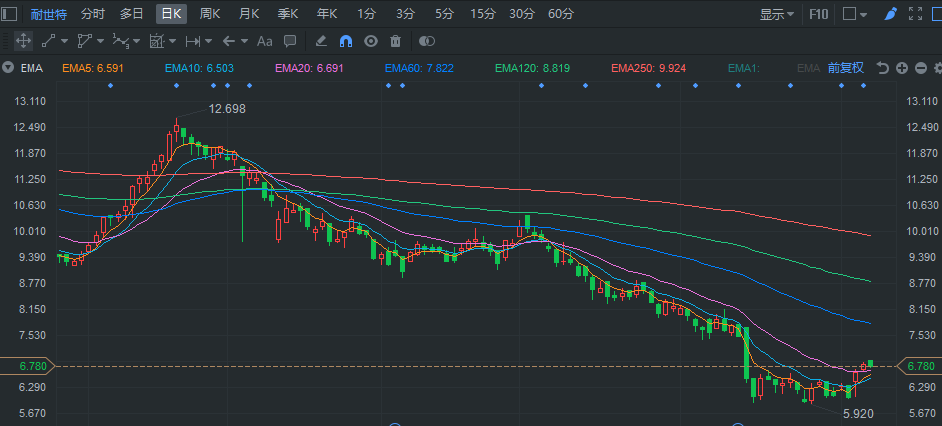Open the line tool dropdown arrow

pos(64,41)
